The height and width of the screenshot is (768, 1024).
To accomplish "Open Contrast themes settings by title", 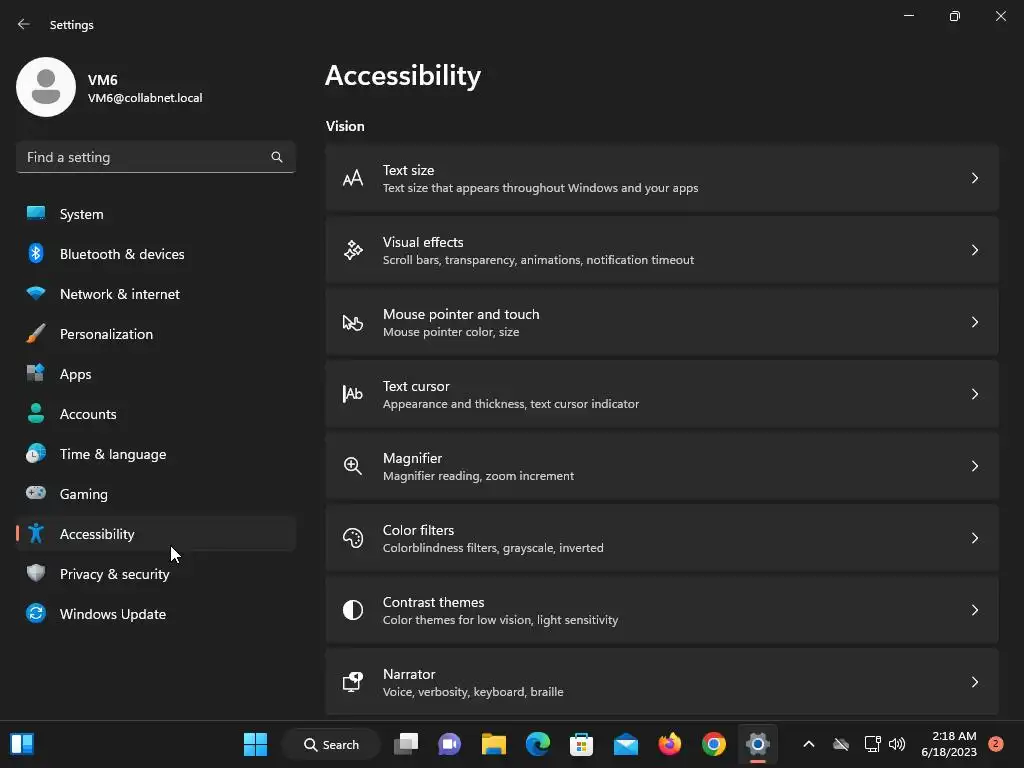I will [x=434, y=601].
